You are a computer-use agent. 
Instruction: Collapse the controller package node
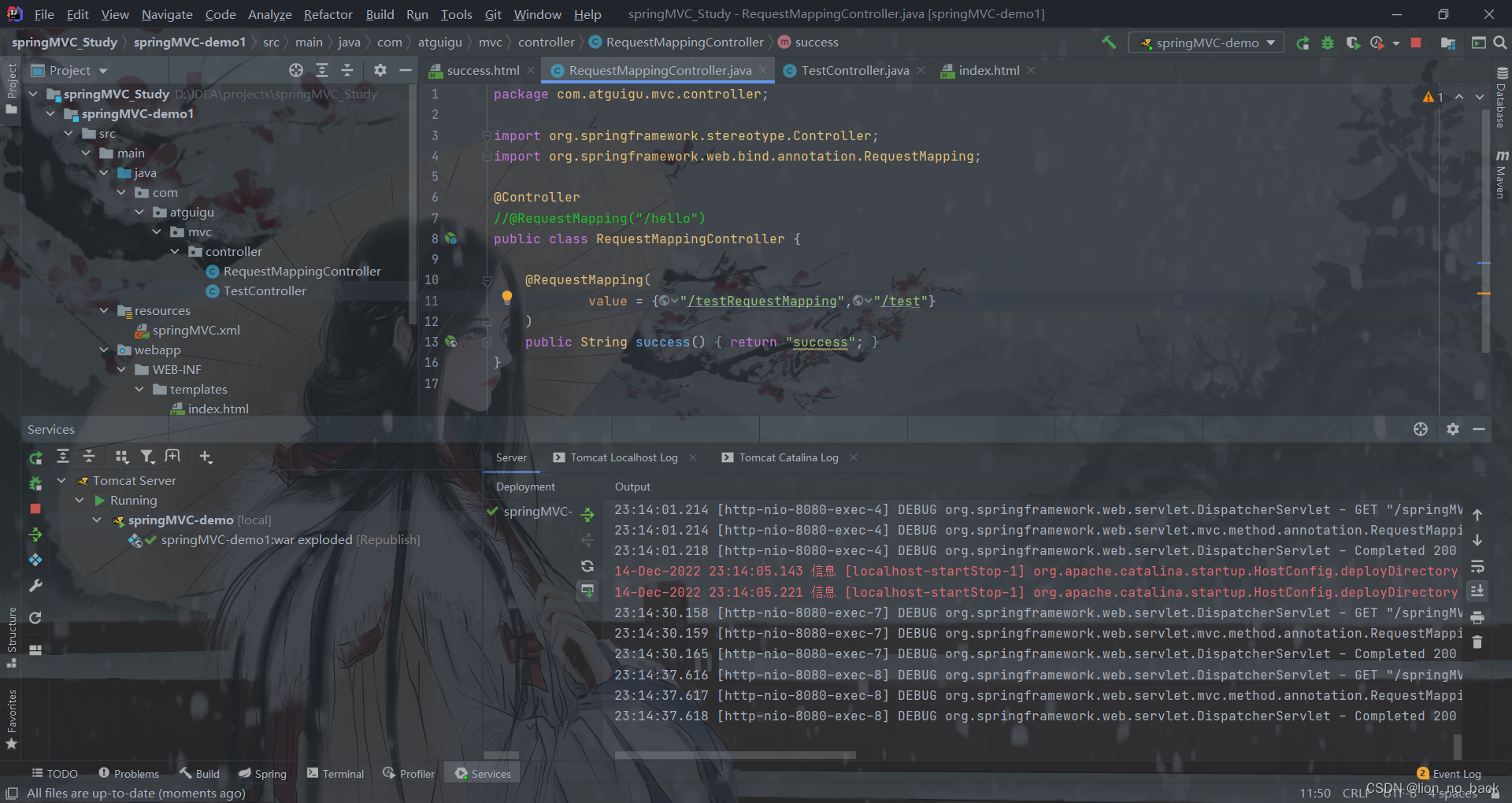point(175,252)
